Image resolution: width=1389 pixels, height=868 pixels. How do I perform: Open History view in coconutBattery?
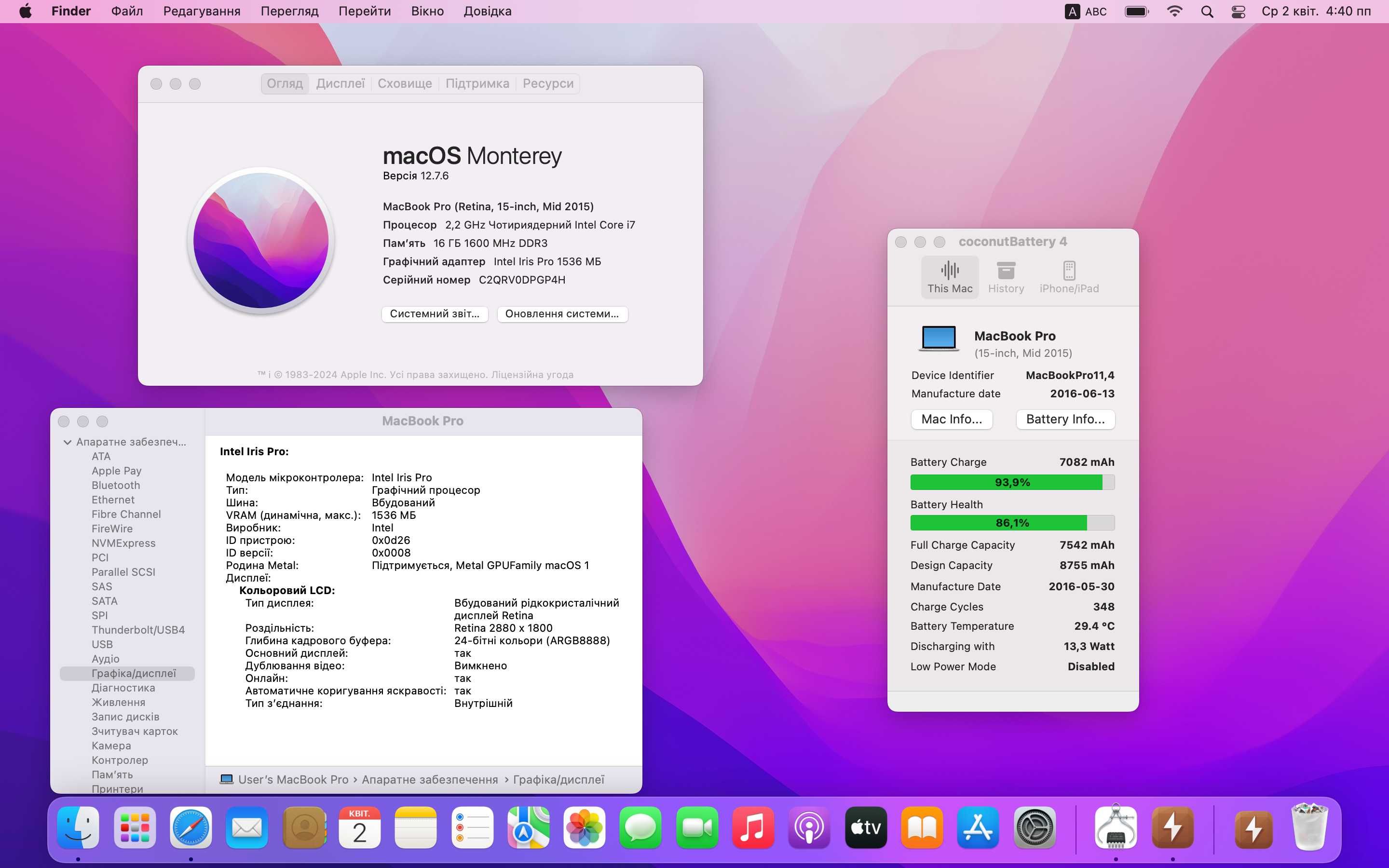[x=1006, y=277]
